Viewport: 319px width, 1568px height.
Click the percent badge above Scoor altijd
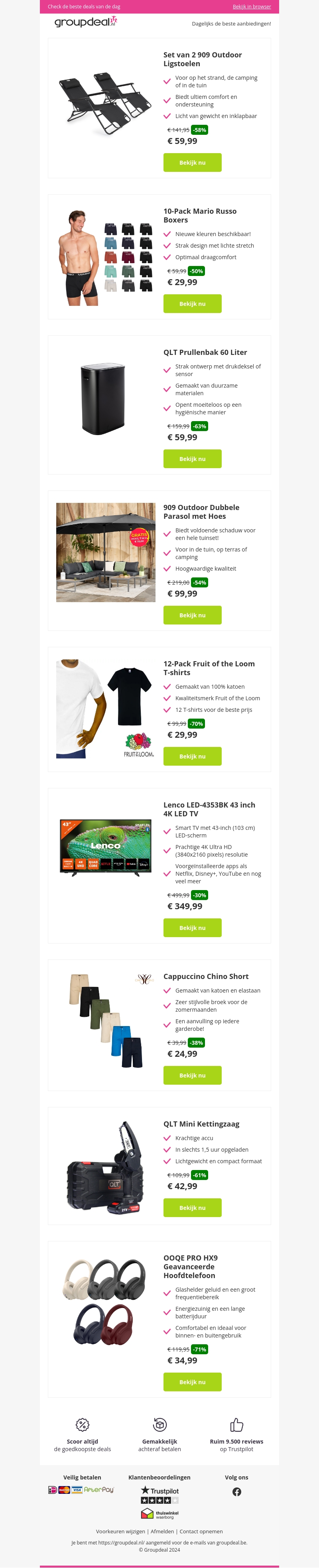pyautogui.click(x=82, y=1424)
